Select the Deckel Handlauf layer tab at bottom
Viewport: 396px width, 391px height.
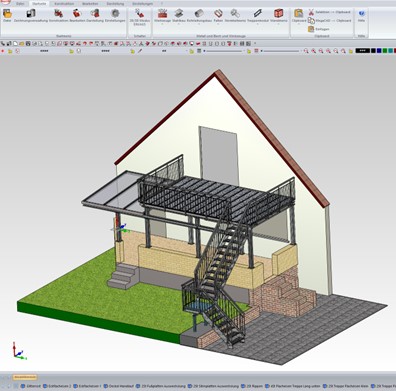point(119,386)
